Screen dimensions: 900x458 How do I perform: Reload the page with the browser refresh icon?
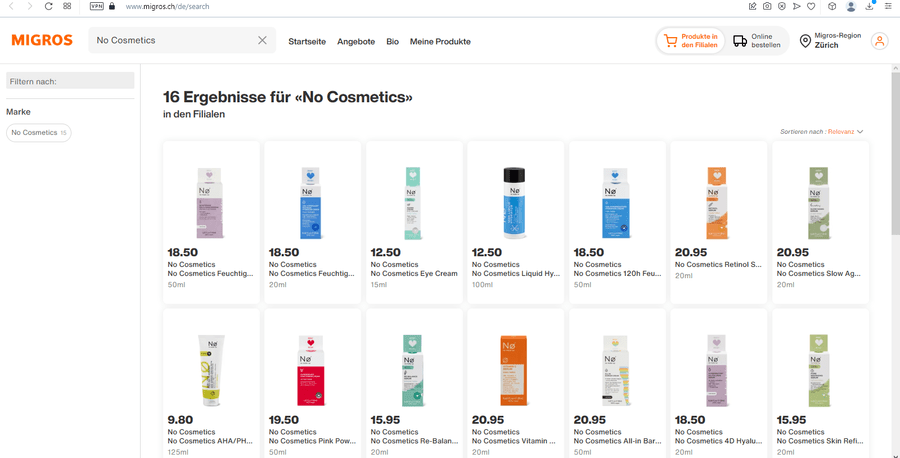[49, 6]
